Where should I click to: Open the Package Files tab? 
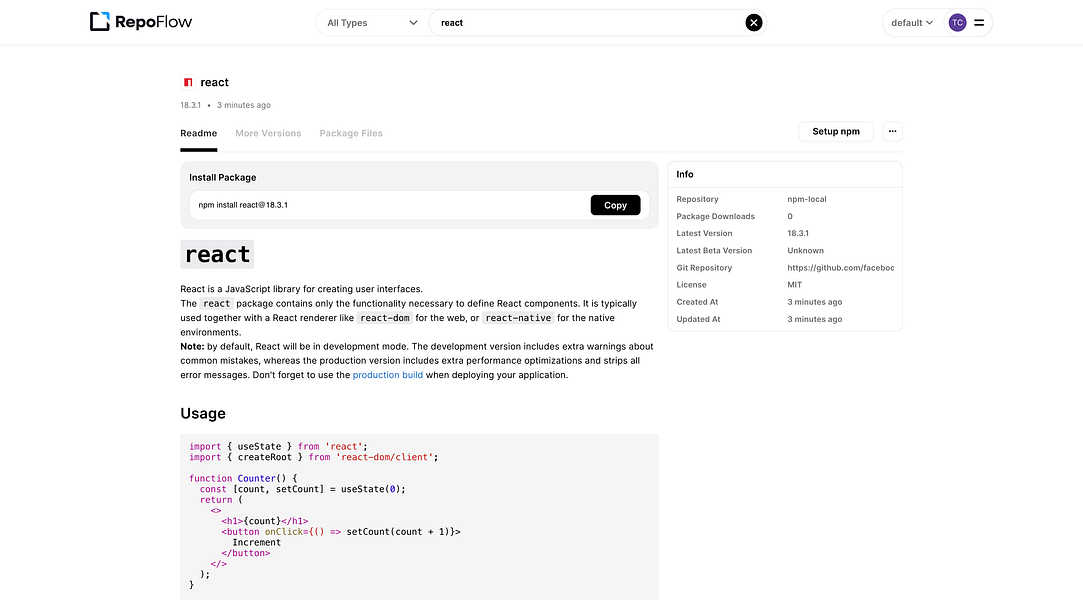click(x=351, y=133)
